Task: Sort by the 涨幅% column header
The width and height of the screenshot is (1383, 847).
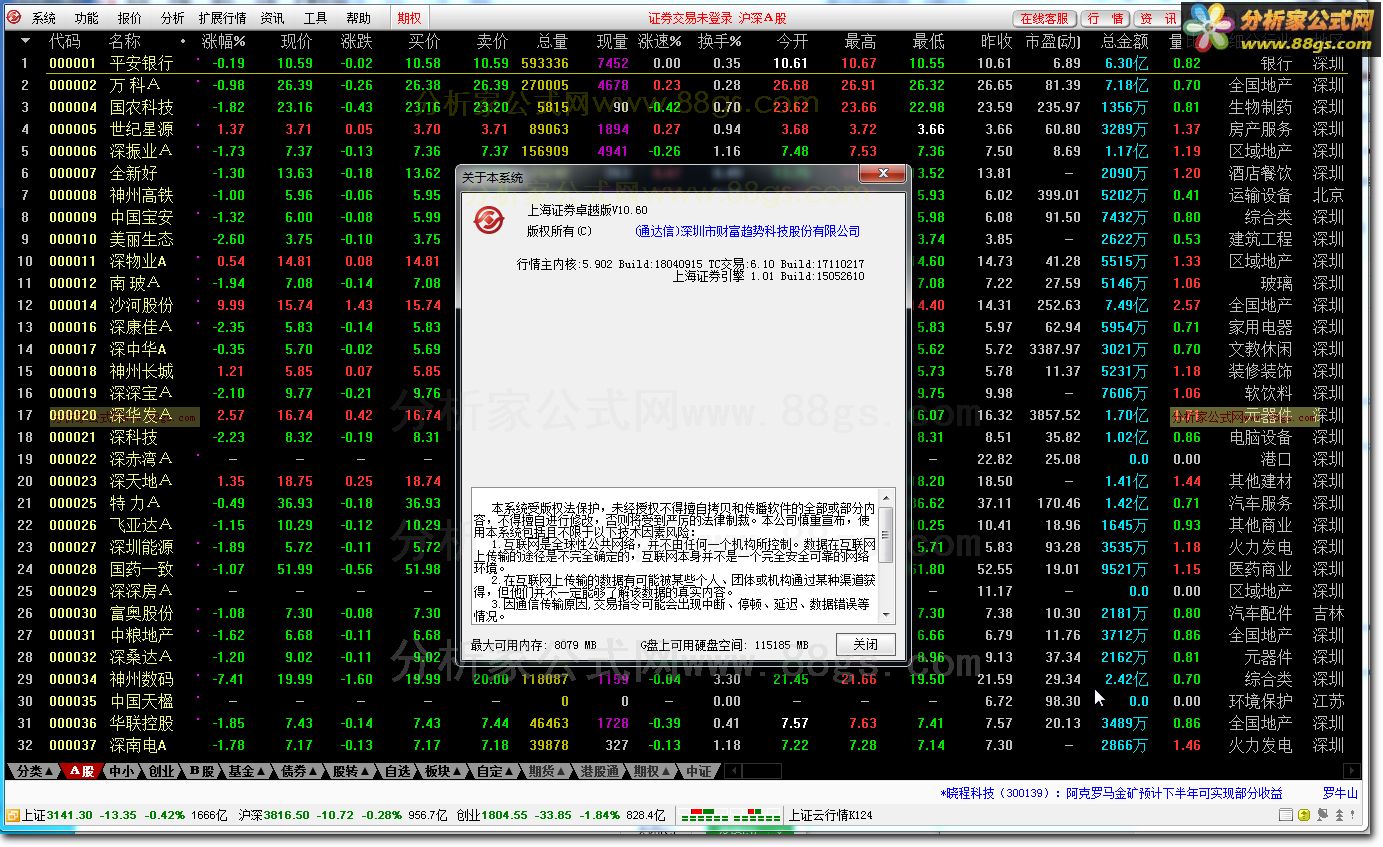Action: click(x=223, y=41)
